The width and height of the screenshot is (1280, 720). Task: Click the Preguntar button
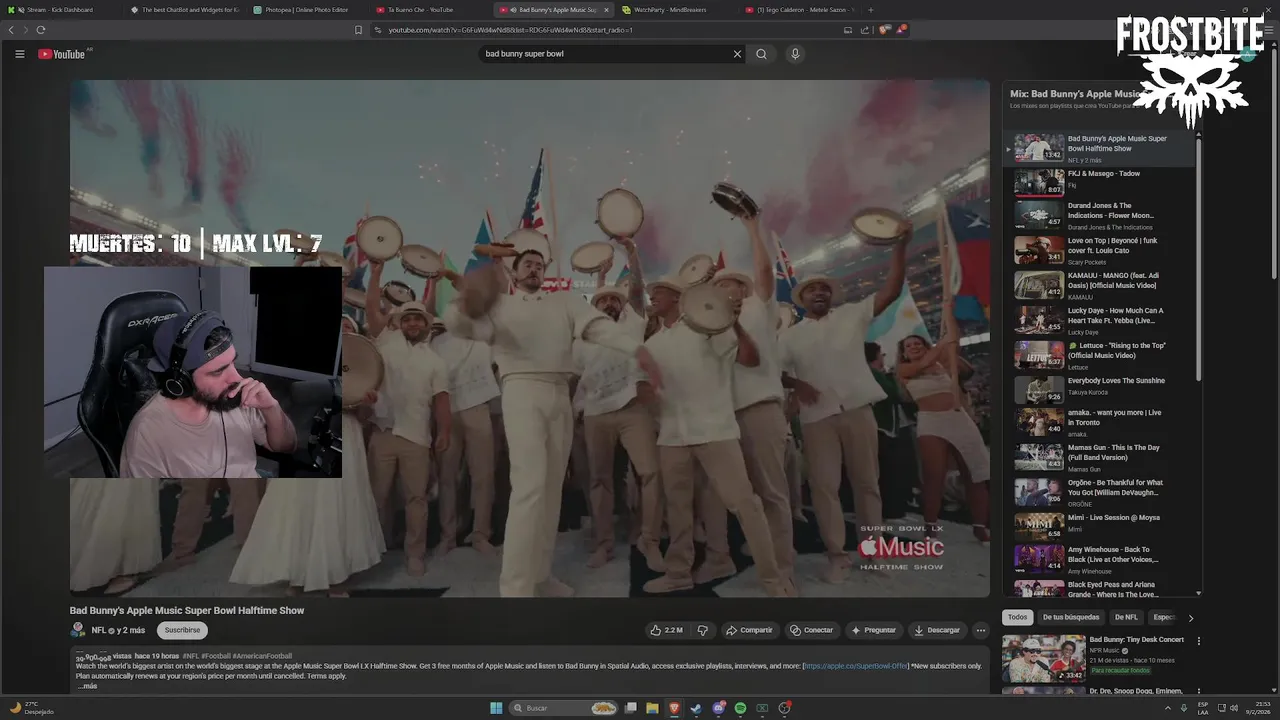(x=874, y=630)
